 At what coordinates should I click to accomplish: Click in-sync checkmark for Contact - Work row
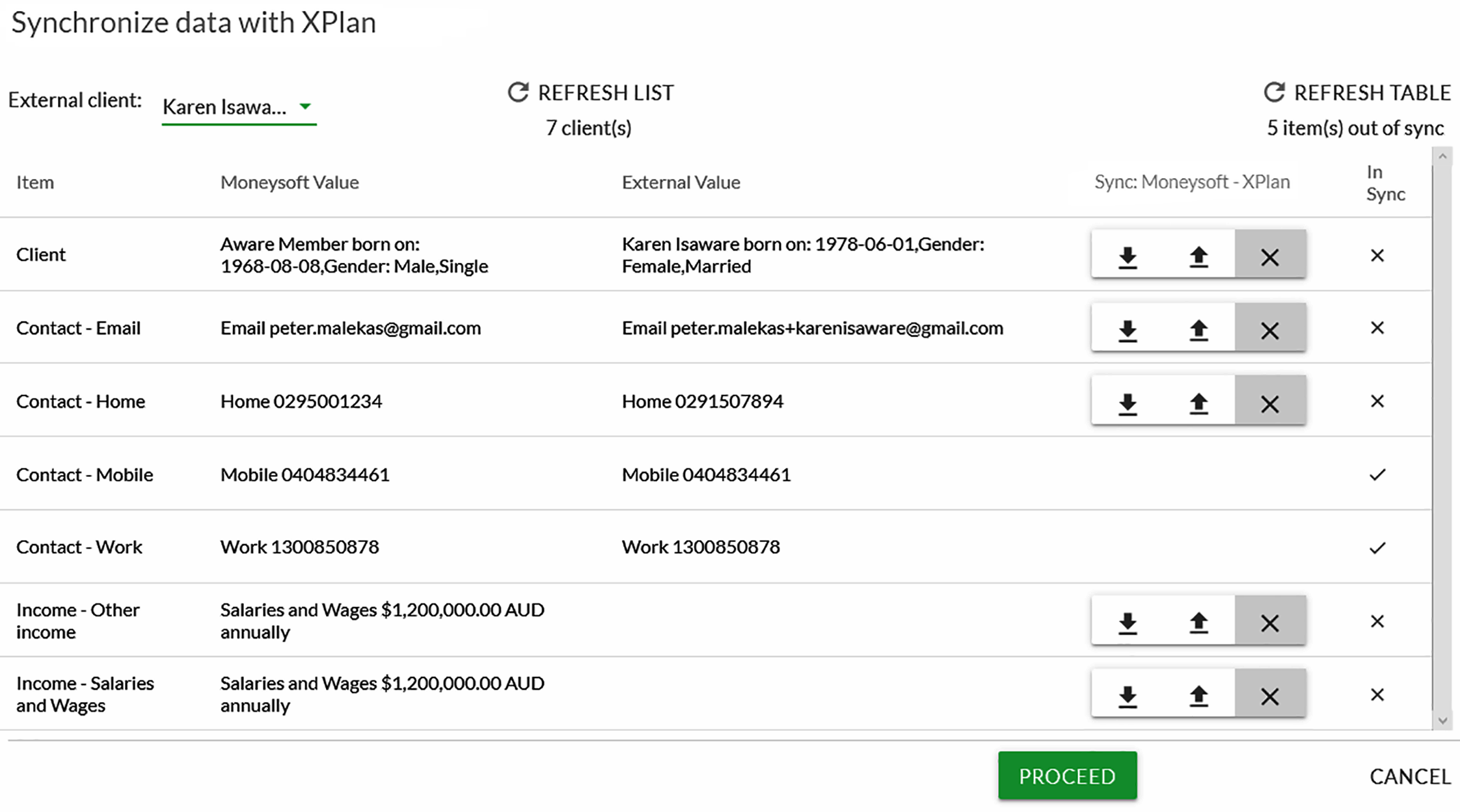[x=1377, y=548]
